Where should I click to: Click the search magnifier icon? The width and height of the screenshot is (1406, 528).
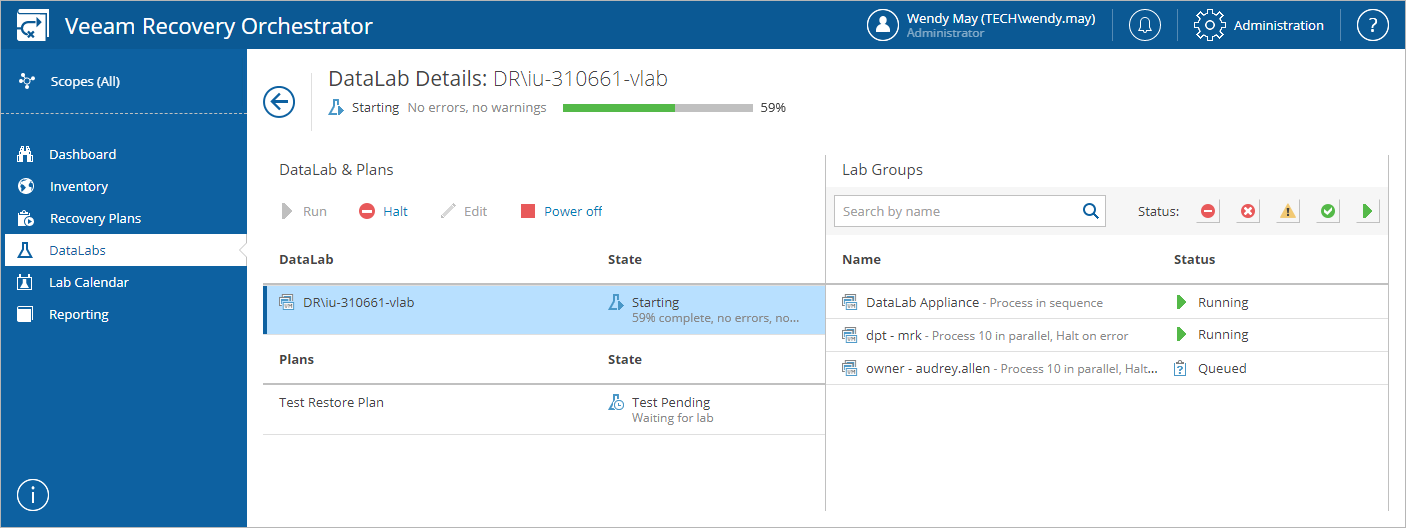point(1091,211)
